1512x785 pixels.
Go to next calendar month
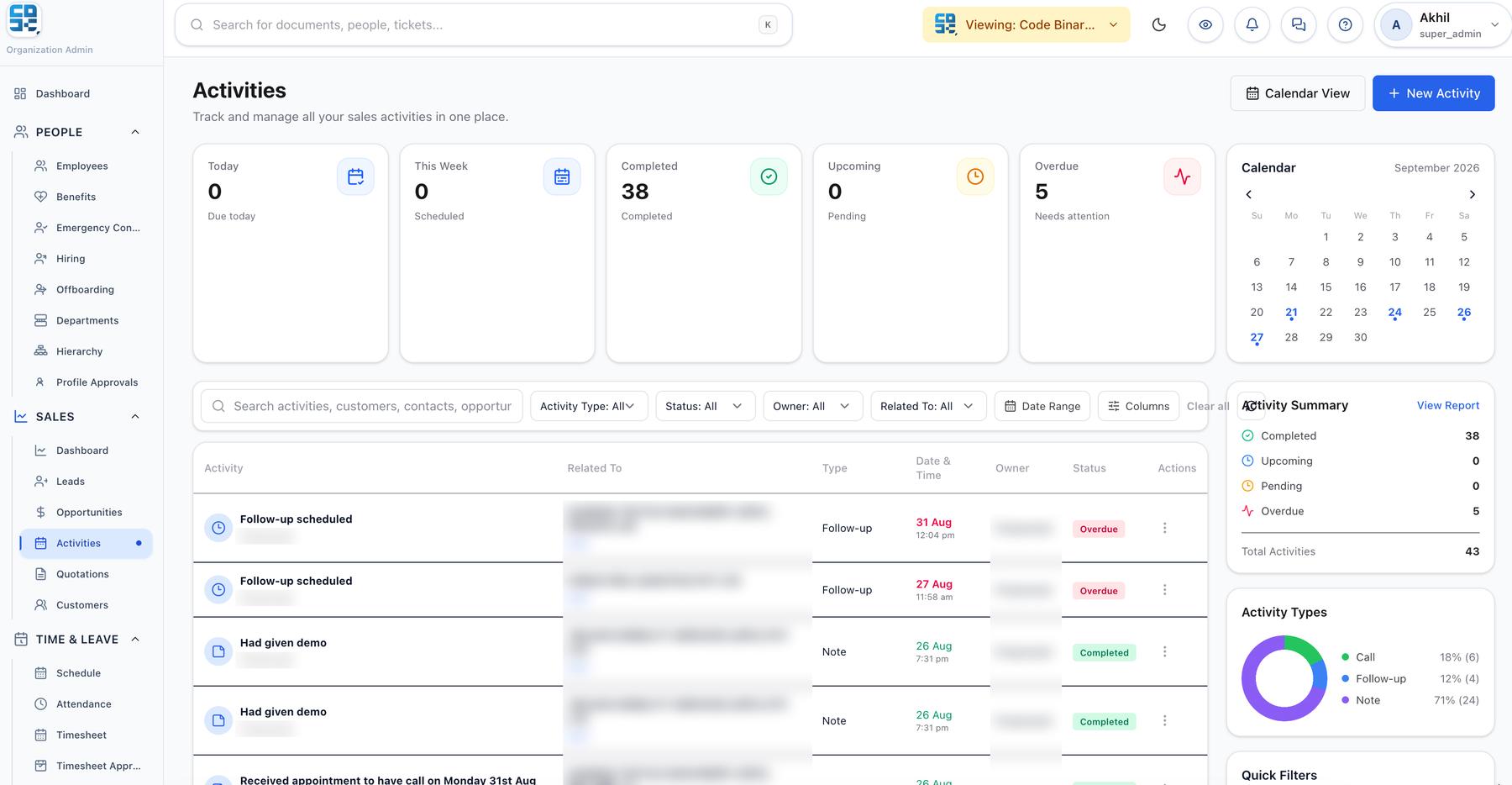tap(1472, 194)
